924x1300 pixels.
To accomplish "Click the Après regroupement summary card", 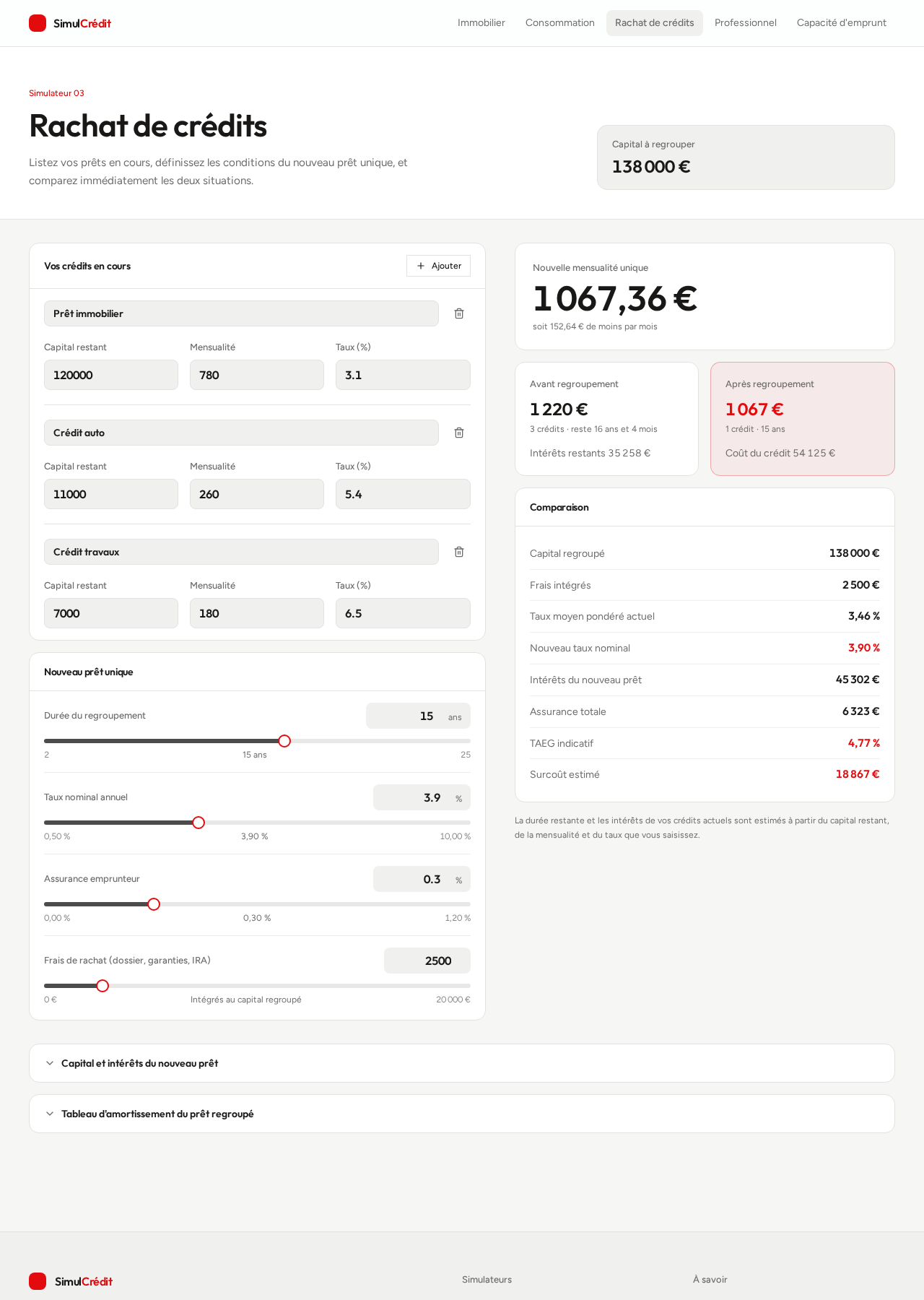I will 803,419.
